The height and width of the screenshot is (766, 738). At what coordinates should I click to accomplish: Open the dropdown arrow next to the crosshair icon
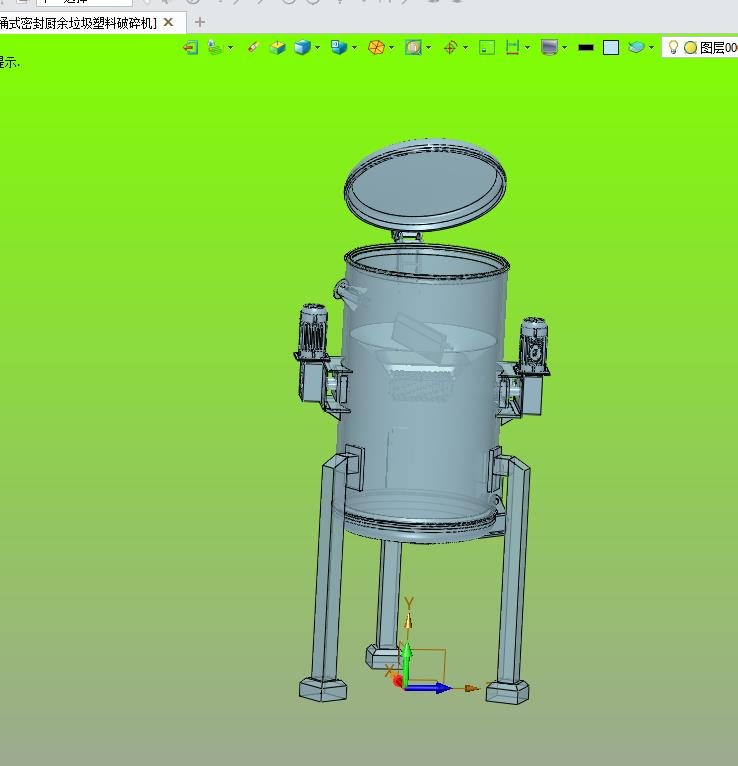(465, 47)
